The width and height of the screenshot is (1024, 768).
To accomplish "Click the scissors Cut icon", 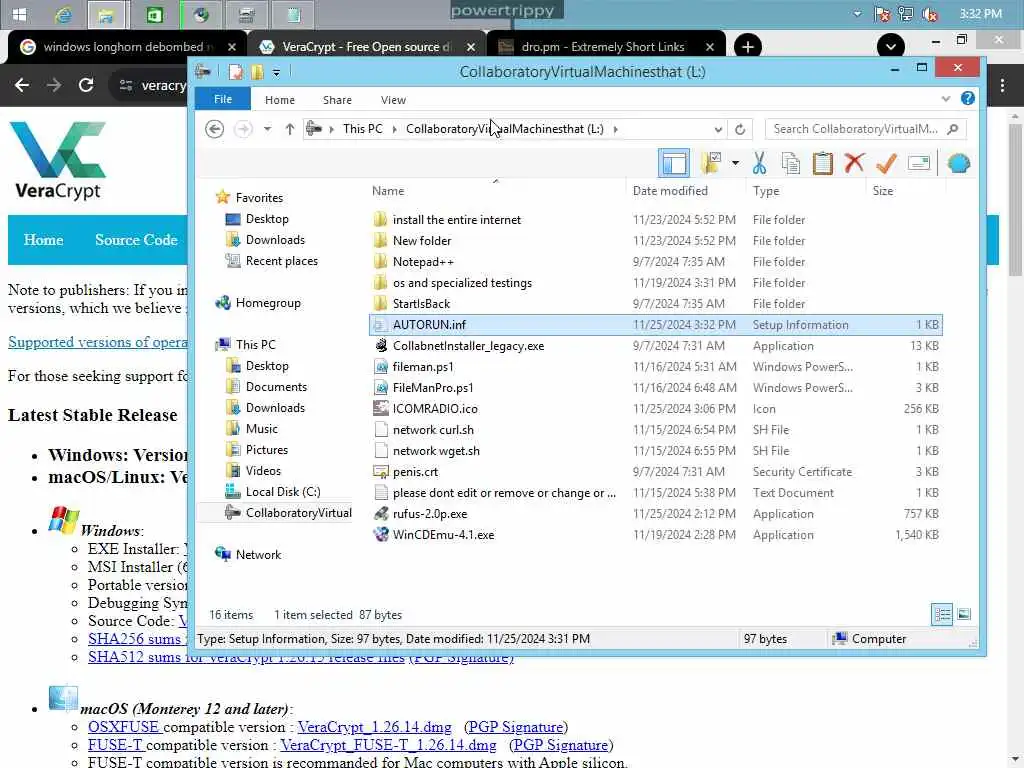I will 759,163.
